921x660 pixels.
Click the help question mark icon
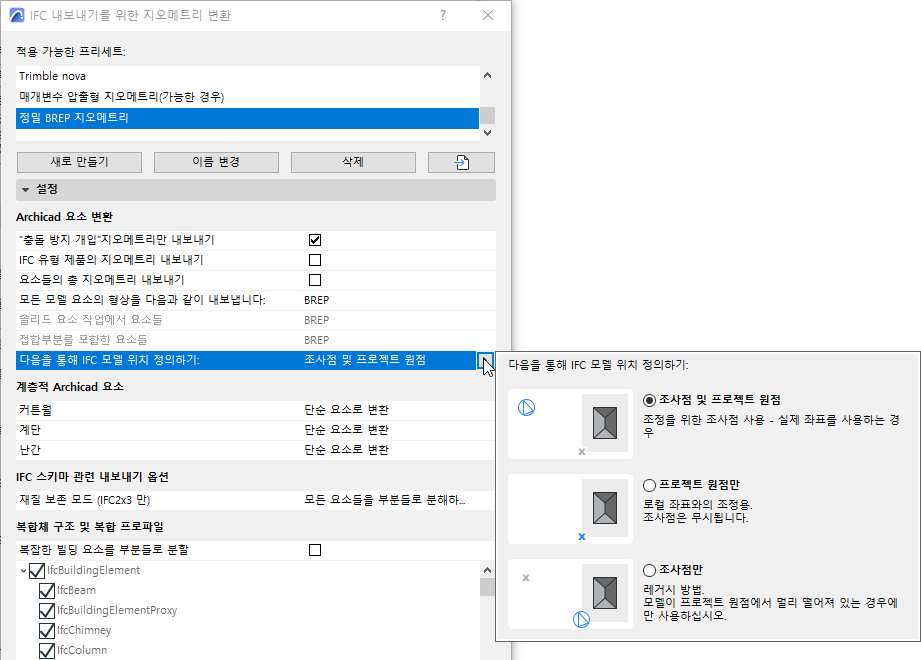(x=443, y=15)
